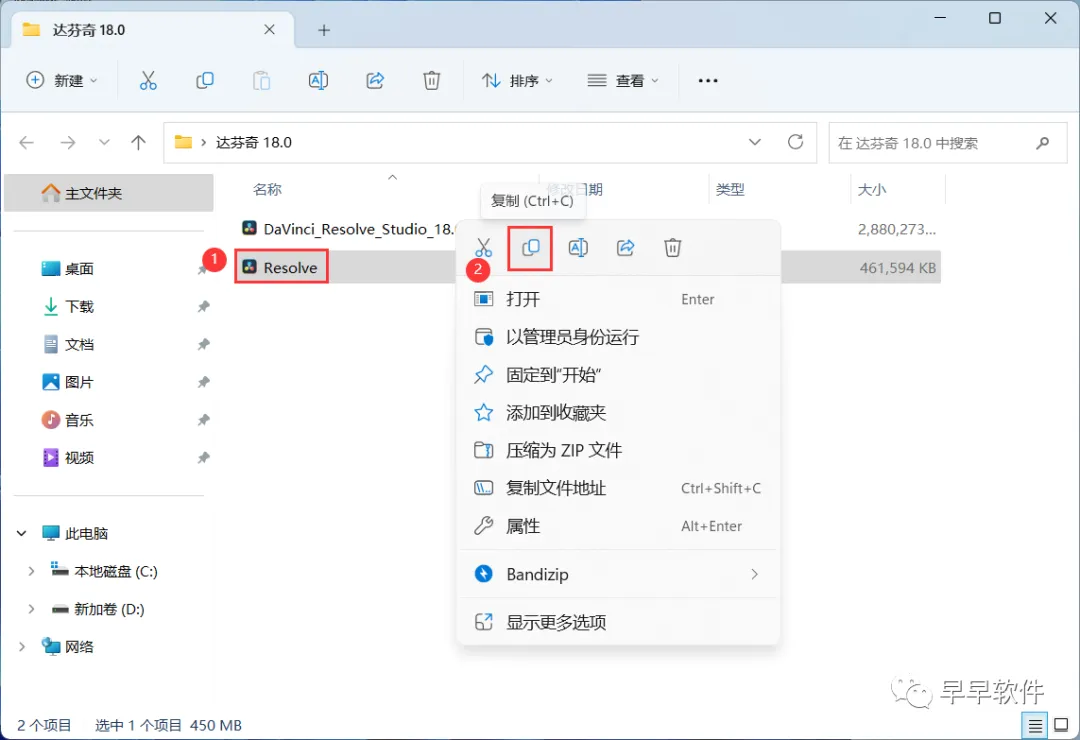Sort by 名称 column header
The width and height of the screenshot is (1080, 740).
pyautogui.click(x=267, y=189)
